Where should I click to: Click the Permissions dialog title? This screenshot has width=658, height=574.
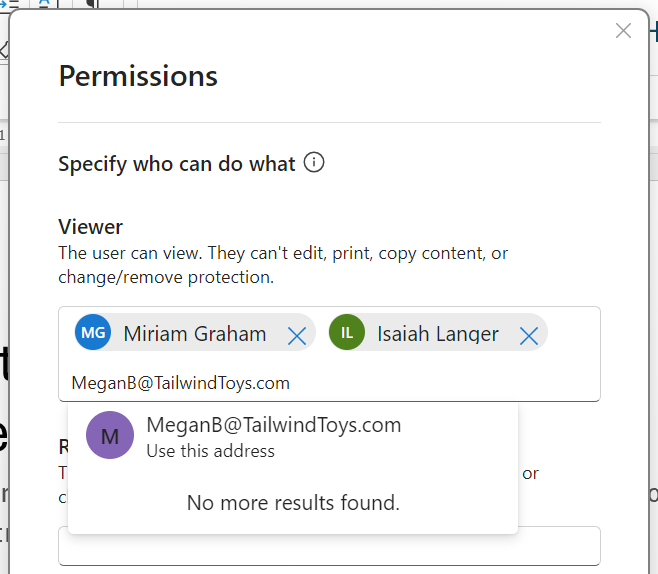(x=138, y=76)
